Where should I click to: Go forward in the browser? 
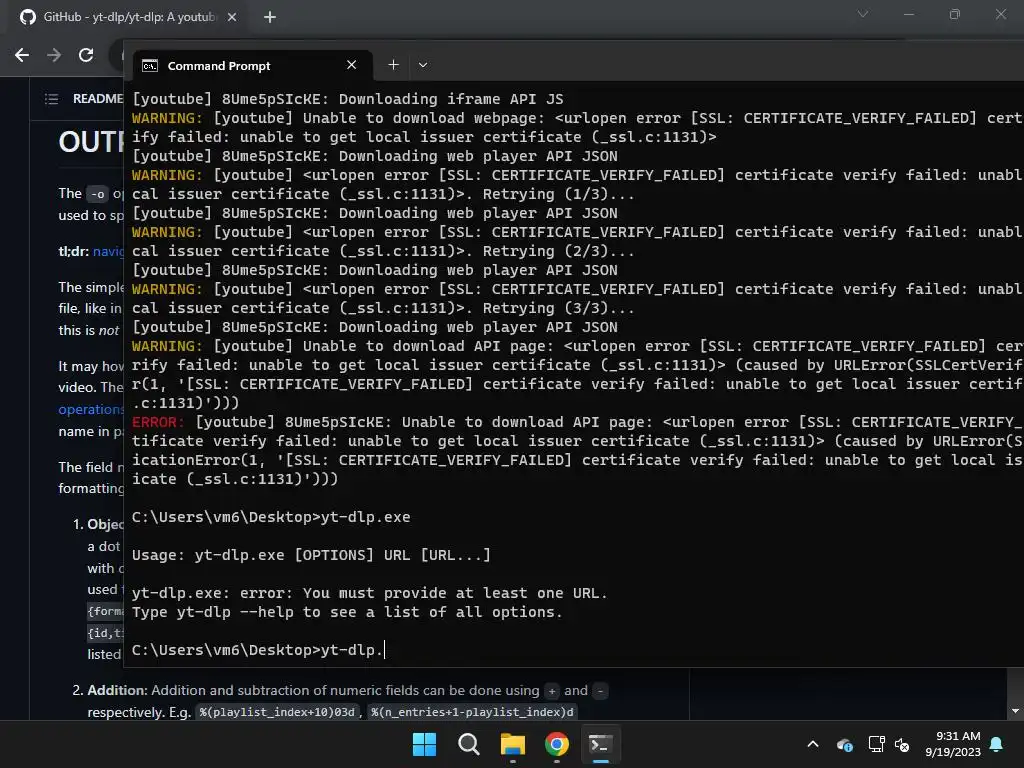coord(54,55)
